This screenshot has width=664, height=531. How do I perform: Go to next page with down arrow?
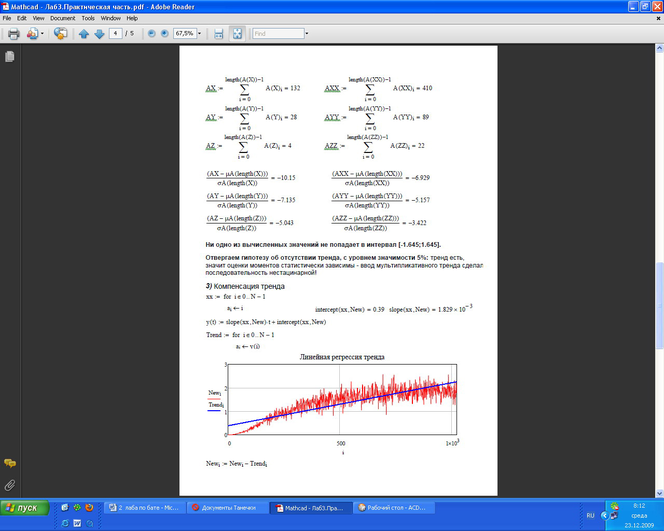click(99, 33)
